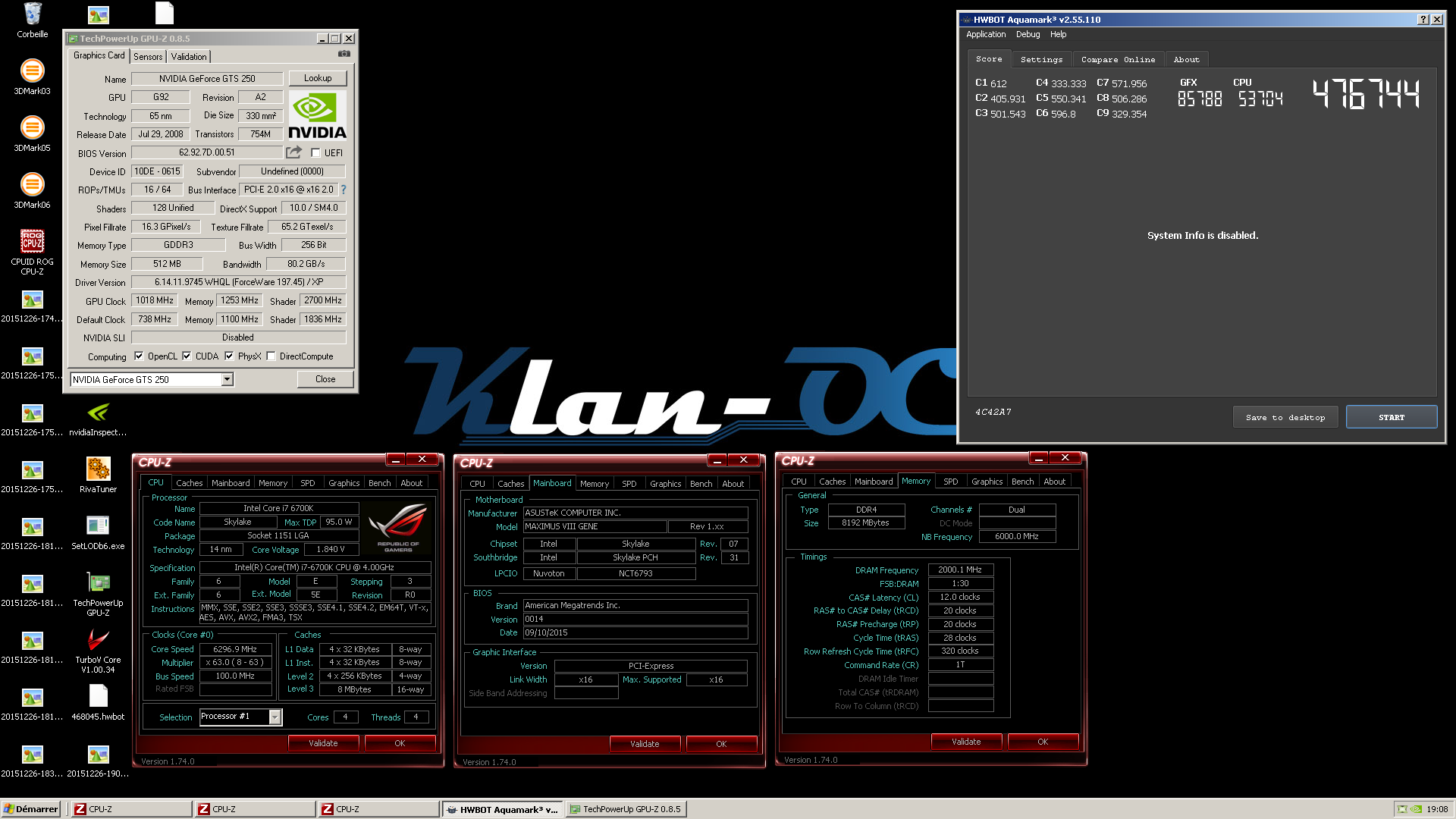The image size is (1456, 819).
Task: Open the nvidiaInspector desktop icon
Action: tap(99, 418)
